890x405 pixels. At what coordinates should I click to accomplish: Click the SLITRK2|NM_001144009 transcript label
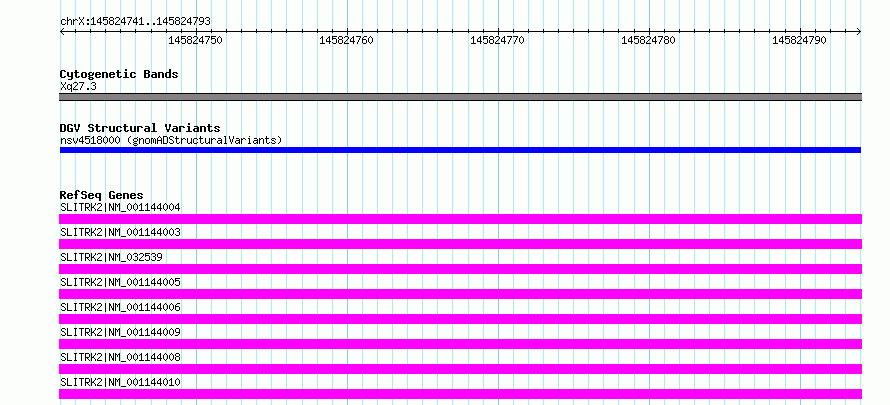point(120,332)
